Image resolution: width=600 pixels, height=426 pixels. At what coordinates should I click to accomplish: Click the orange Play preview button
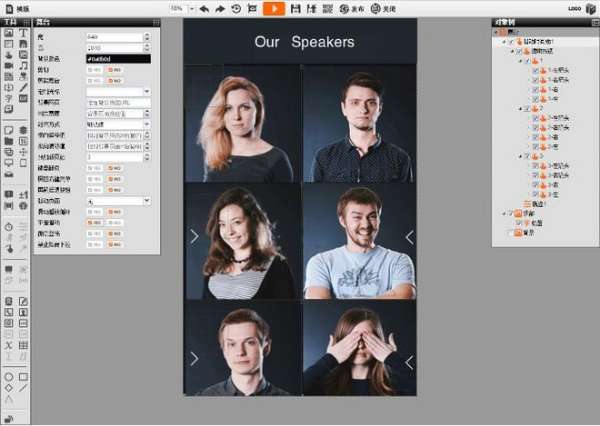click(x=273, y=8)
